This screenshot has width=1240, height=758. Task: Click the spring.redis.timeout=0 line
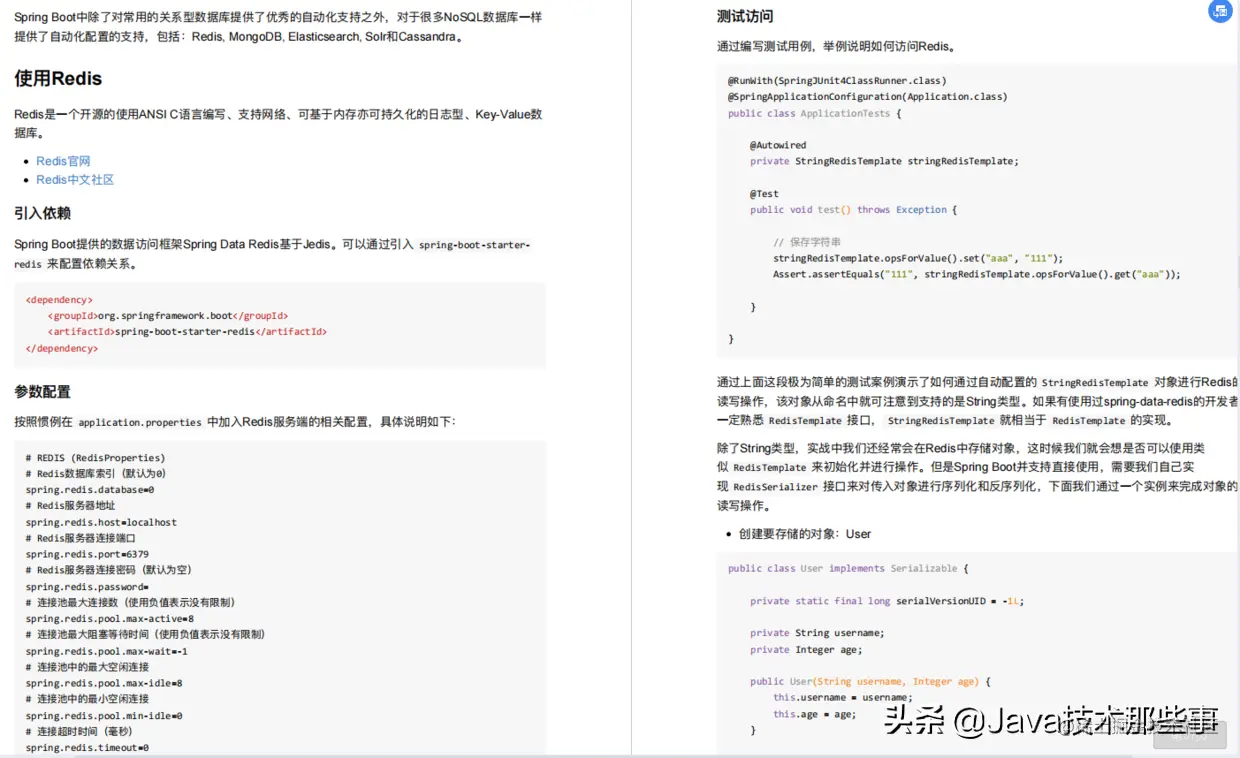[x=87, y=748]
